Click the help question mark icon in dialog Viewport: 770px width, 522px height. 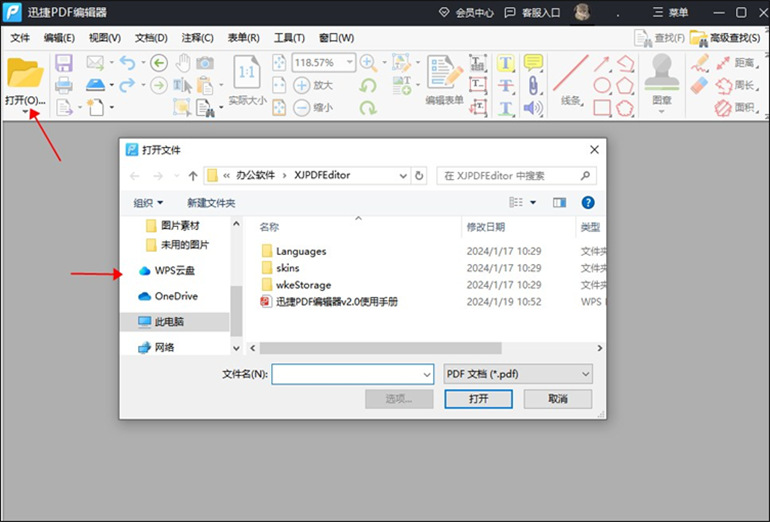[588, 202]
